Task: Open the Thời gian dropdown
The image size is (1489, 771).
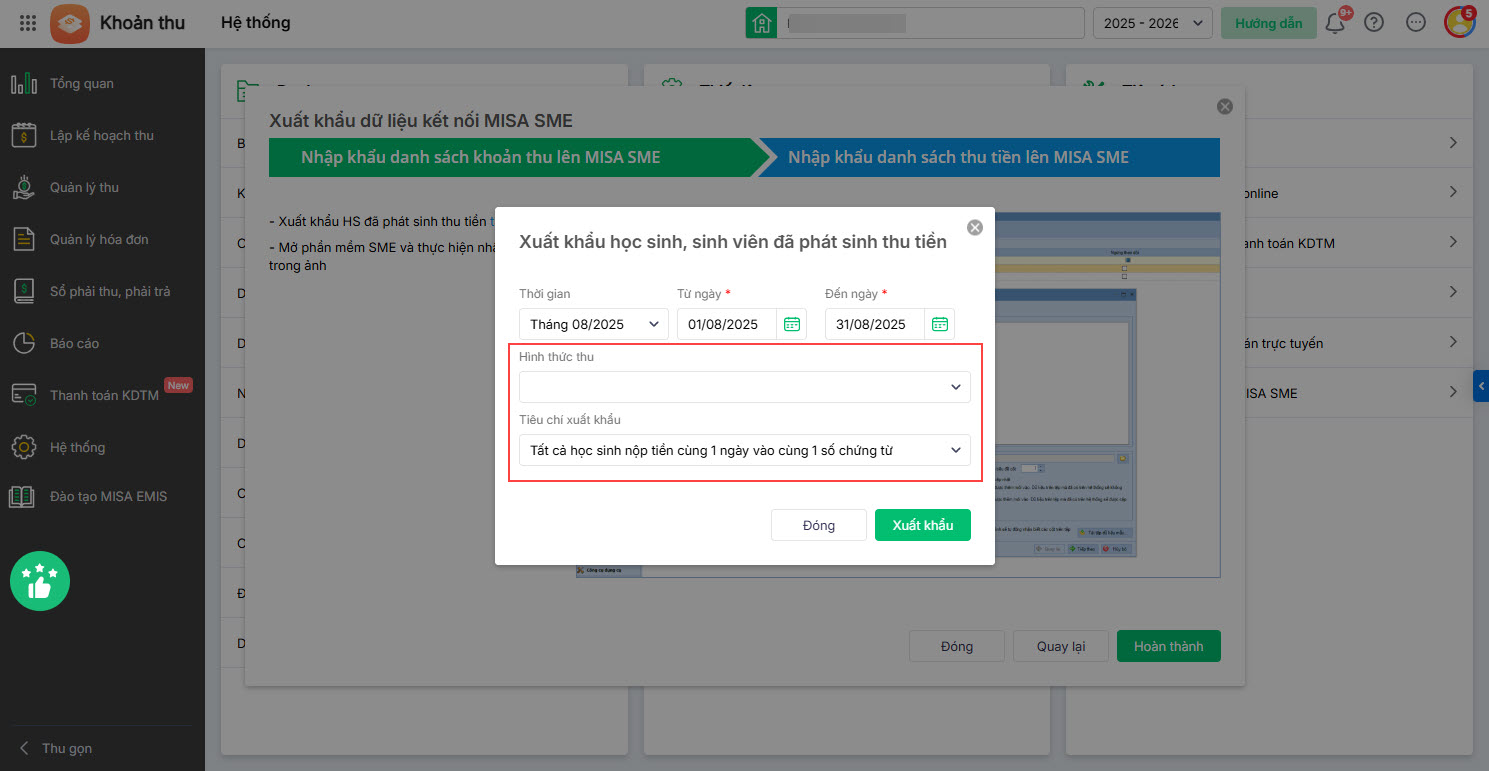Action: [594, 324]
